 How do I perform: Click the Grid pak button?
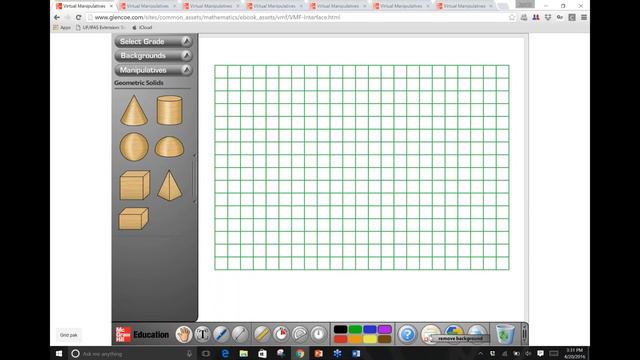pos(69,335)
